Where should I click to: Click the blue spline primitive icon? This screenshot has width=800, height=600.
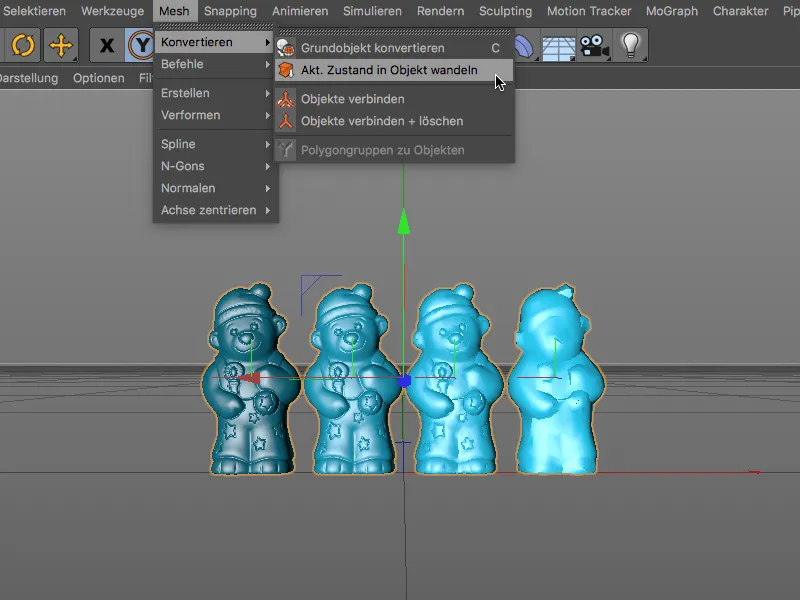tap(522, 45)
